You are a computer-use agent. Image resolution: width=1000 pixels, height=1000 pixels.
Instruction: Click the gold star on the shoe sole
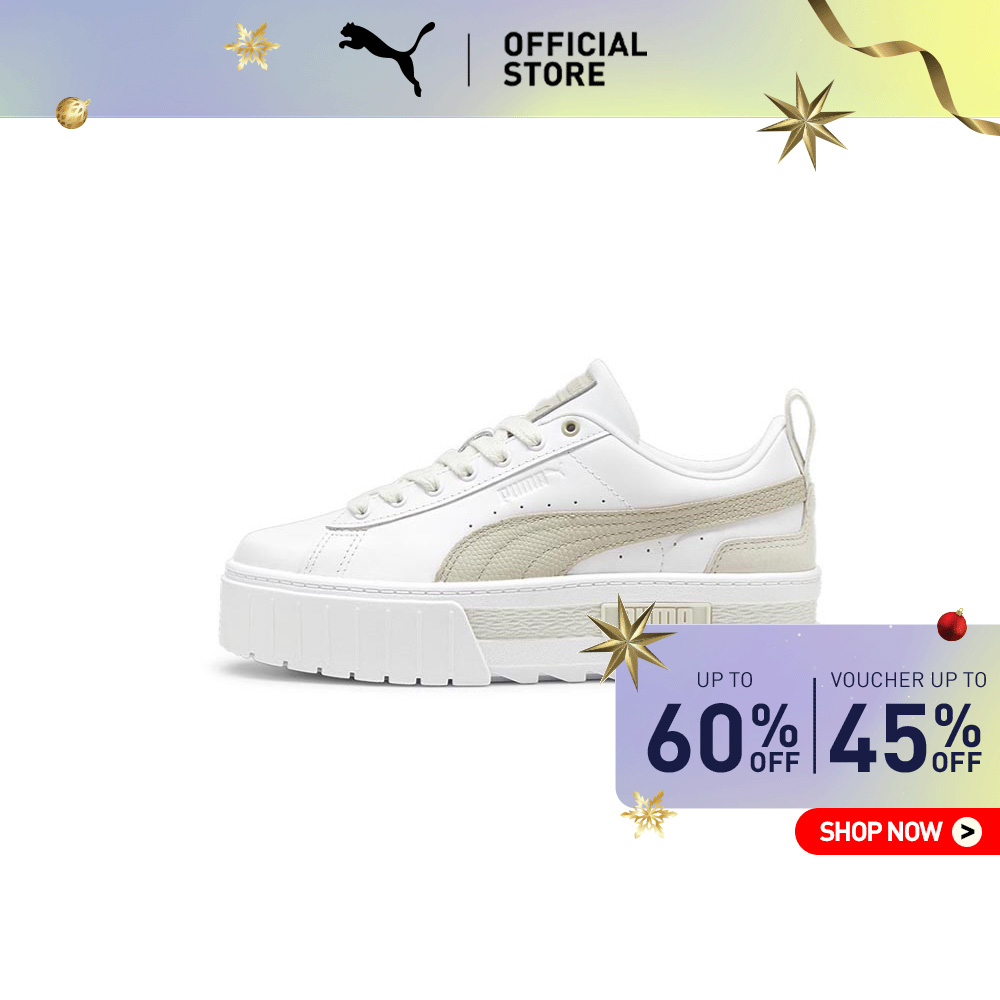626,642
